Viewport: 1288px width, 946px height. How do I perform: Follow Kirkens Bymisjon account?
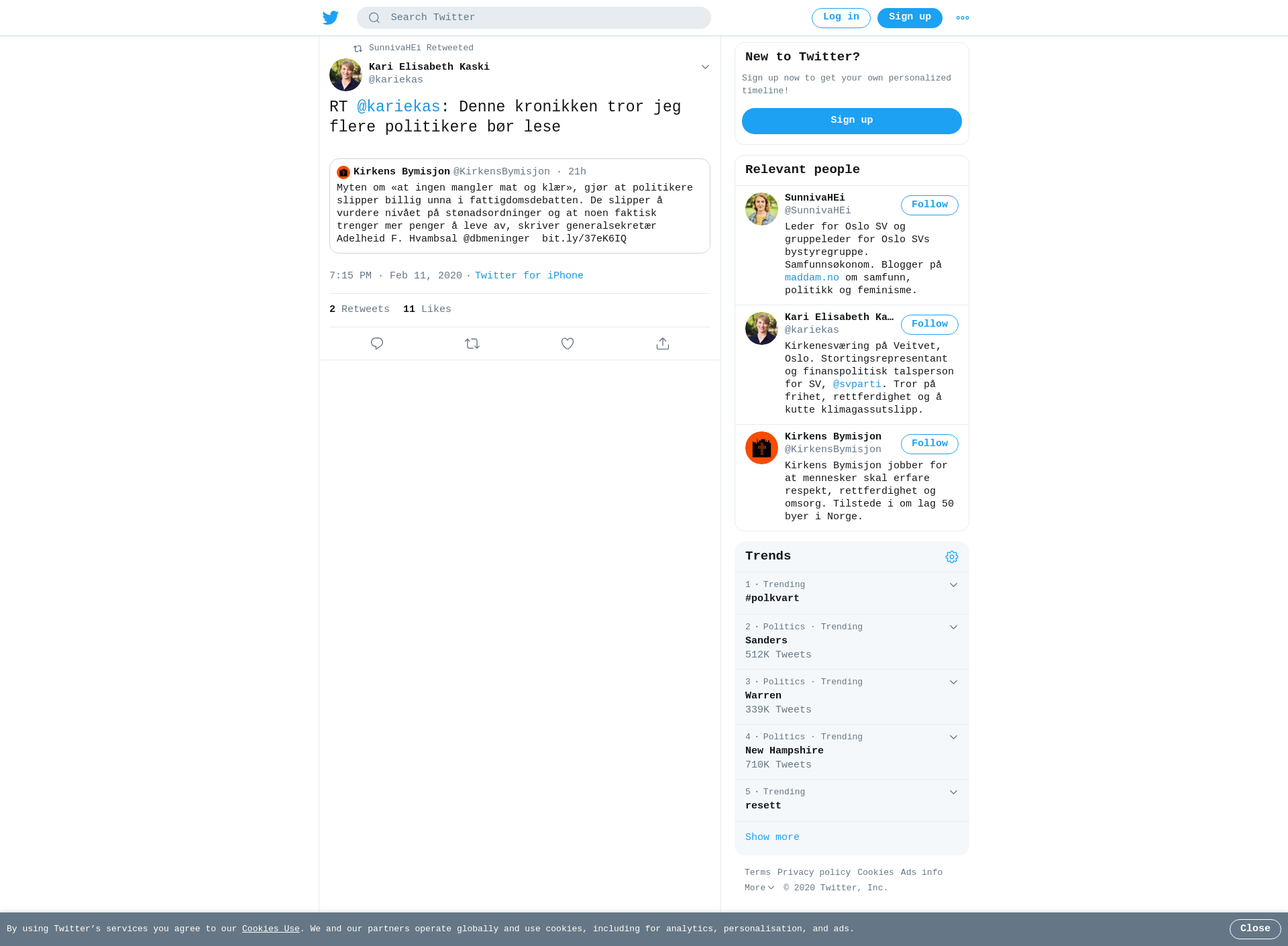point(929,444)
